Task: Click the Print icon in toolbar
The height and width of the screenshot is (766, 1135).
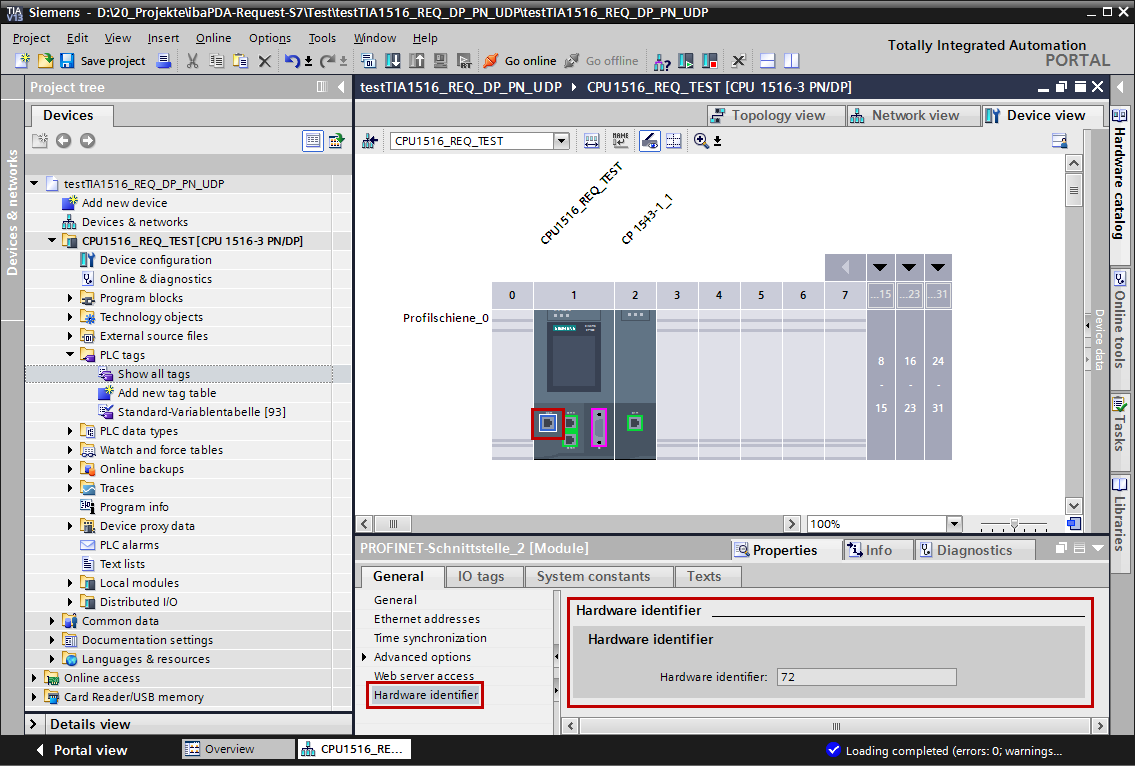Action: (x=162, y=61)
